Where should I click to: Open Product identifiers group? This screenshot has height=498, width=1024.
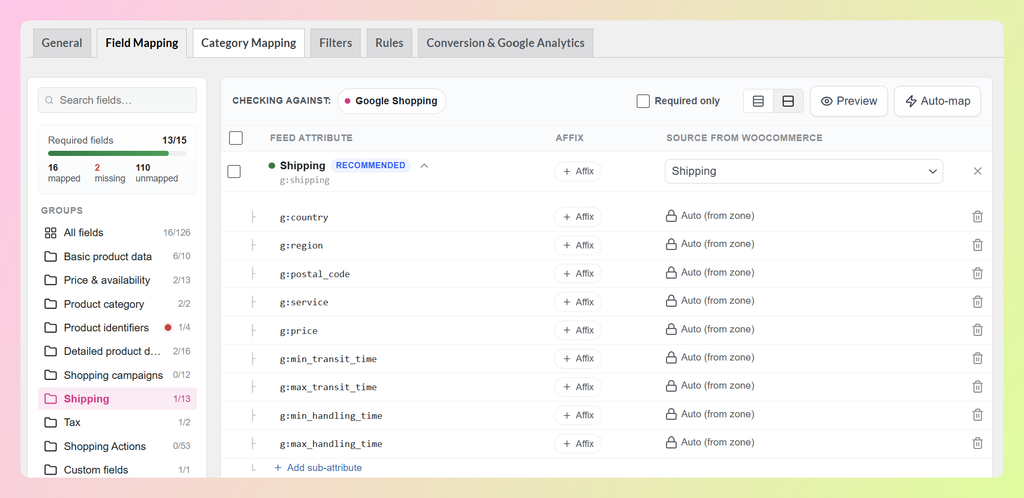[117, 328]
